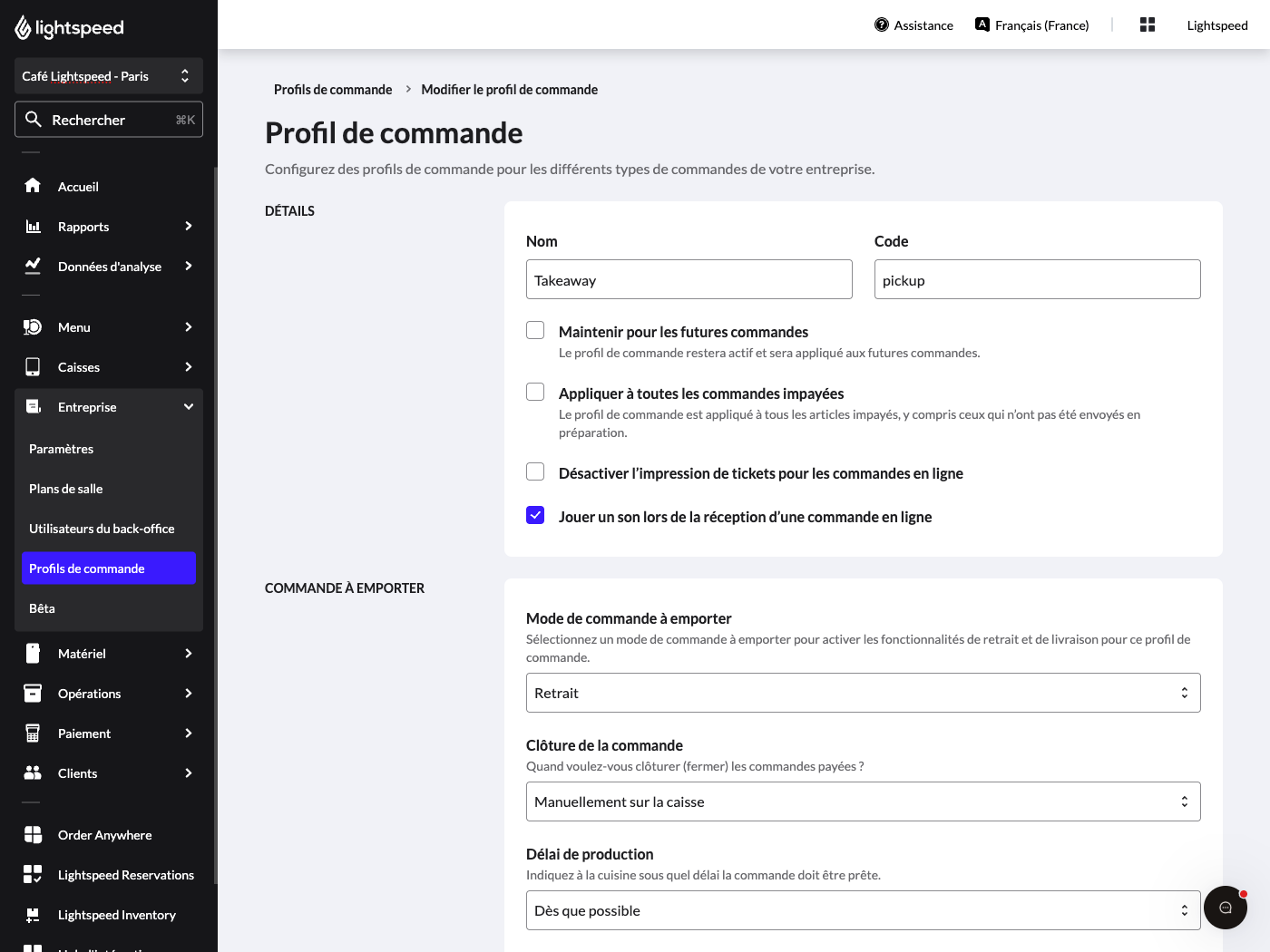
Task: Go back via Profils de commande breadcrumb
Action: (x=333, y=89)
